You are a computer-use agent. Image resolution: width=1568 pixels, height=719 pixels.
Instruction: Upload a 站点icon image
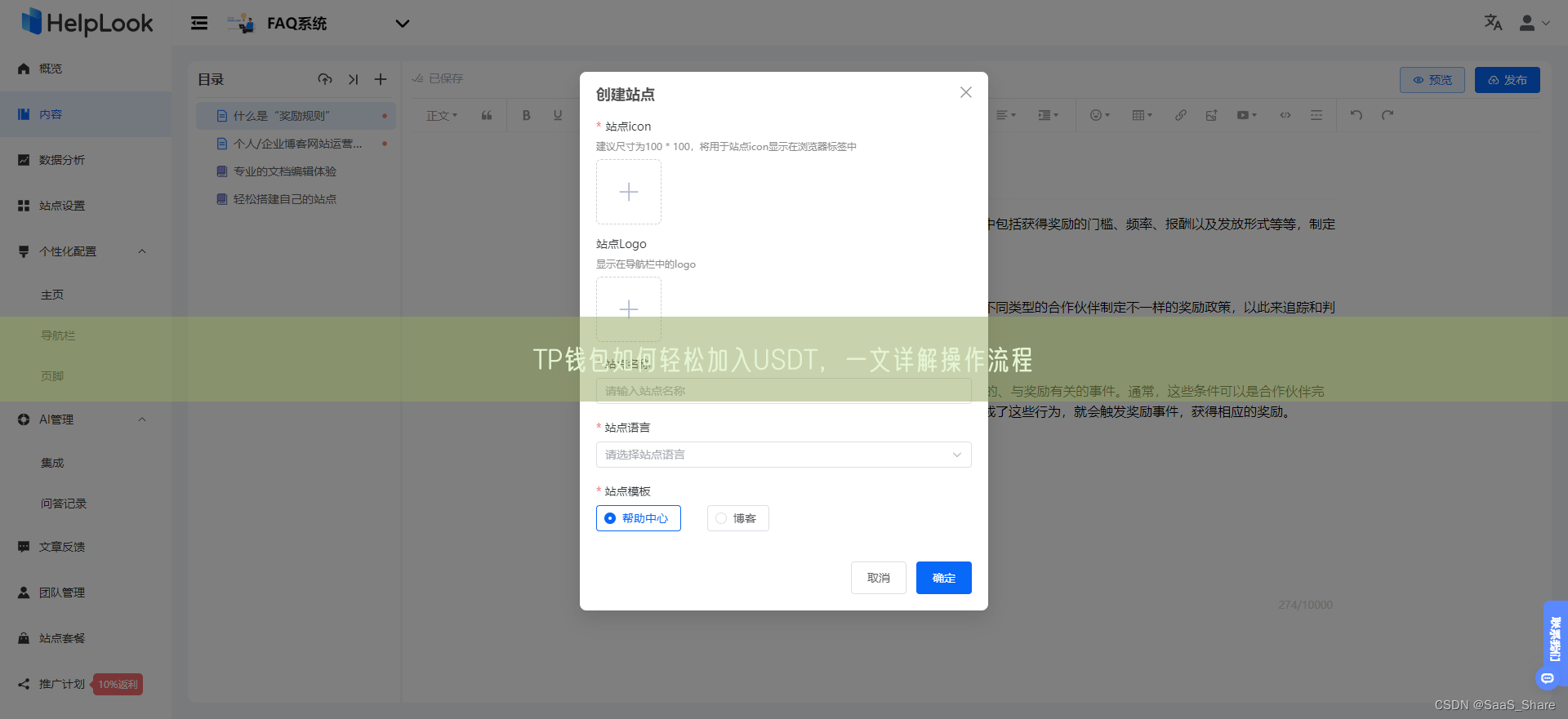pos(629,192)
